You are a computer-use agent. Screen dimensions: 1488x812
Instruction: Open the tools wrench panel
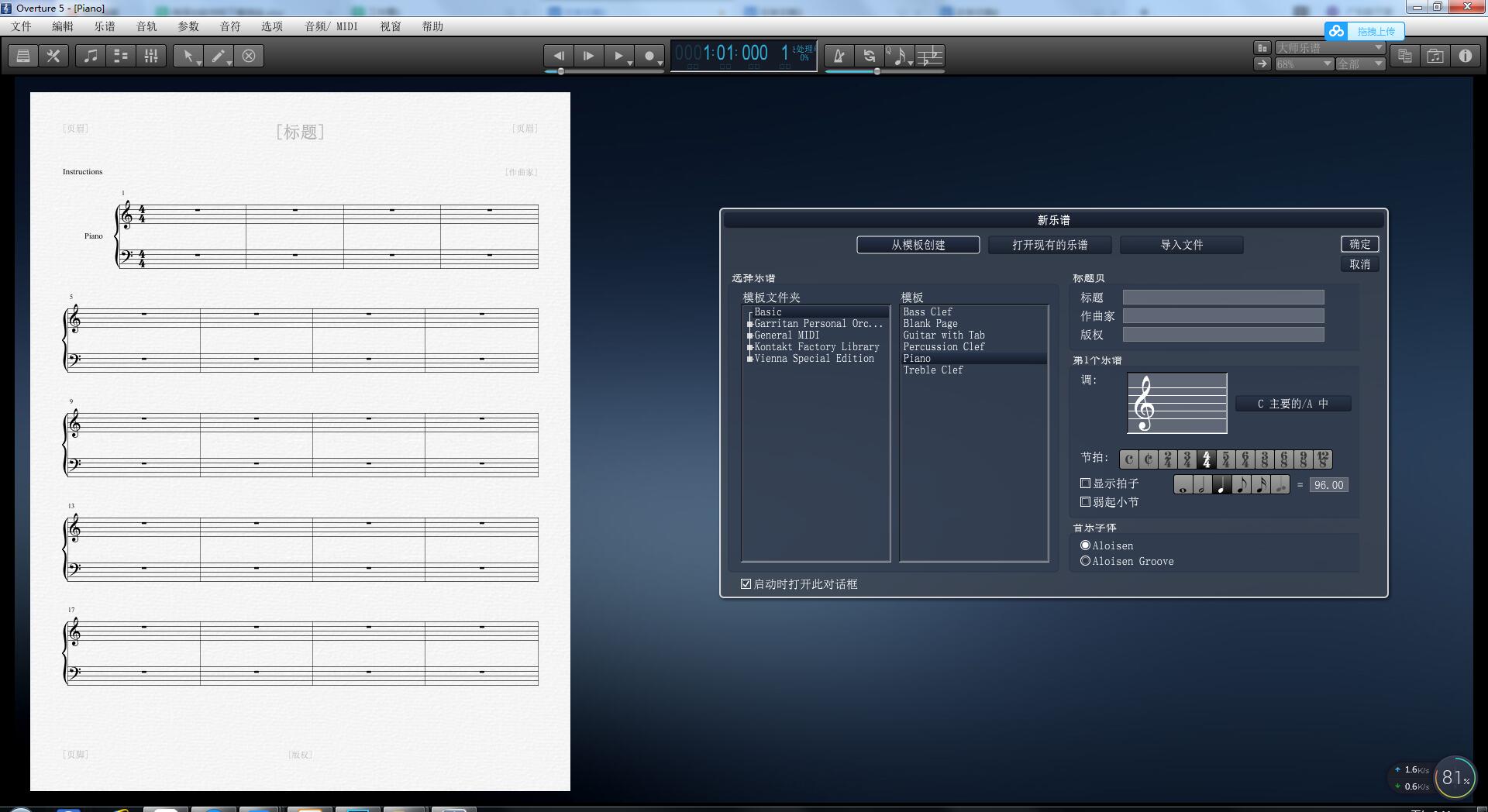pos(53,55)
